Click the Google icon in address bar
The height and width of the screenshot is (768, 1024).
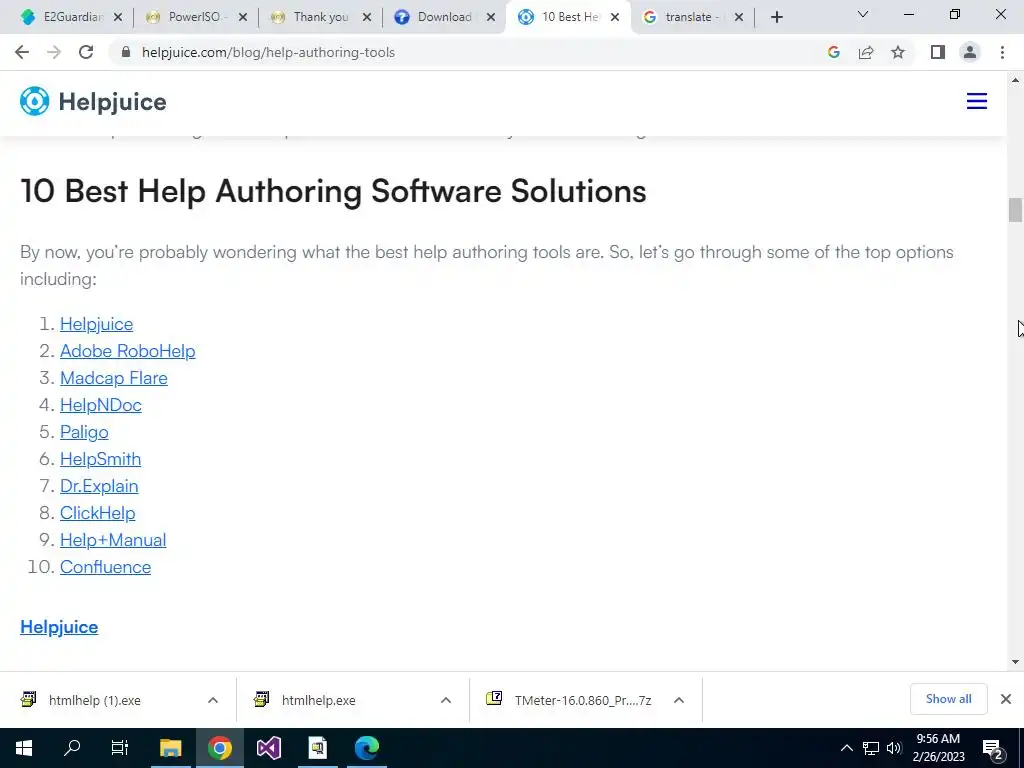click(x=833, y=52)
